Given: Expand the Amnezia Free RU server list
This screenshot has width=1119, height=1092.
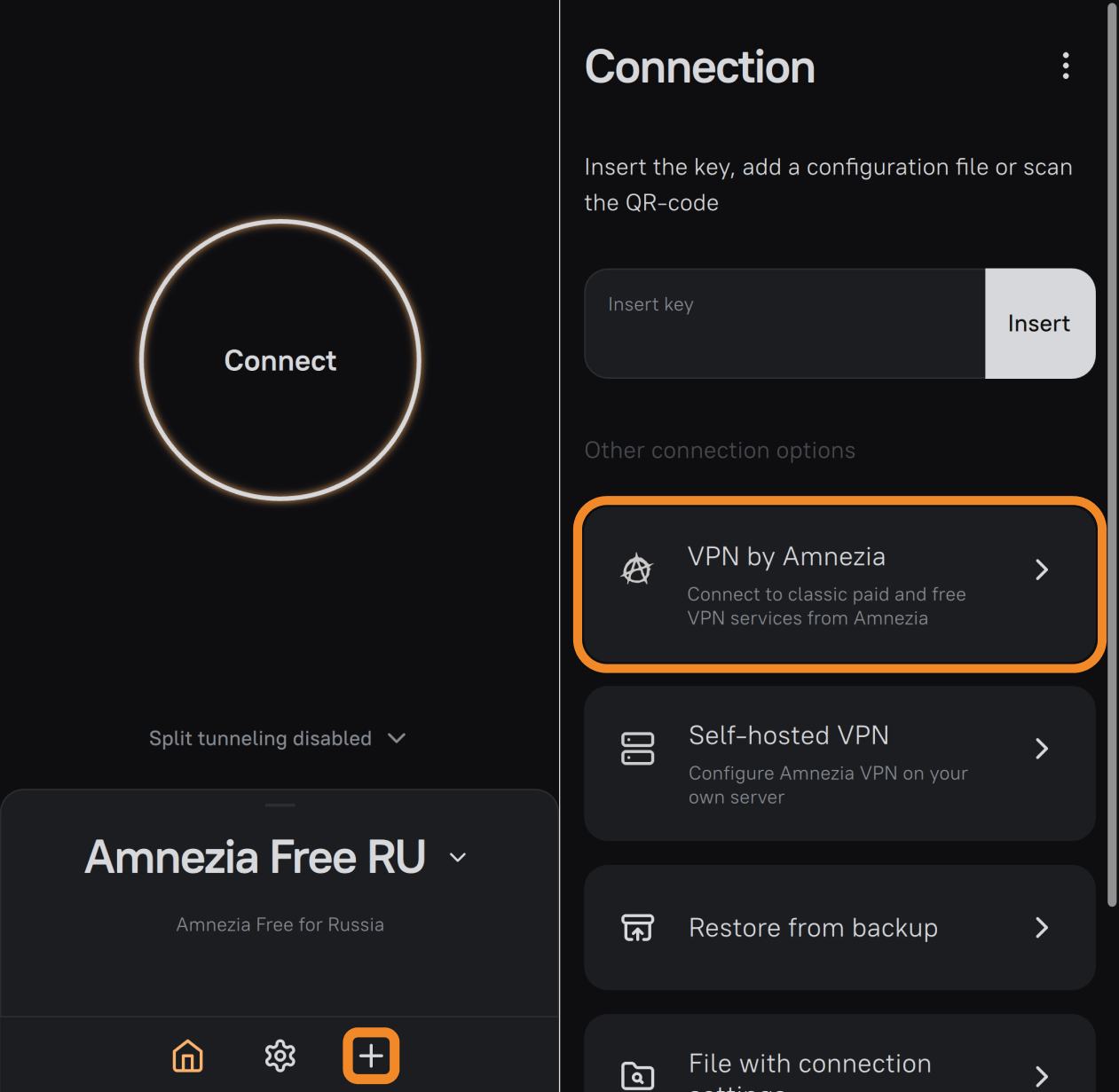Looking at the screenshot, I should 458,858.
